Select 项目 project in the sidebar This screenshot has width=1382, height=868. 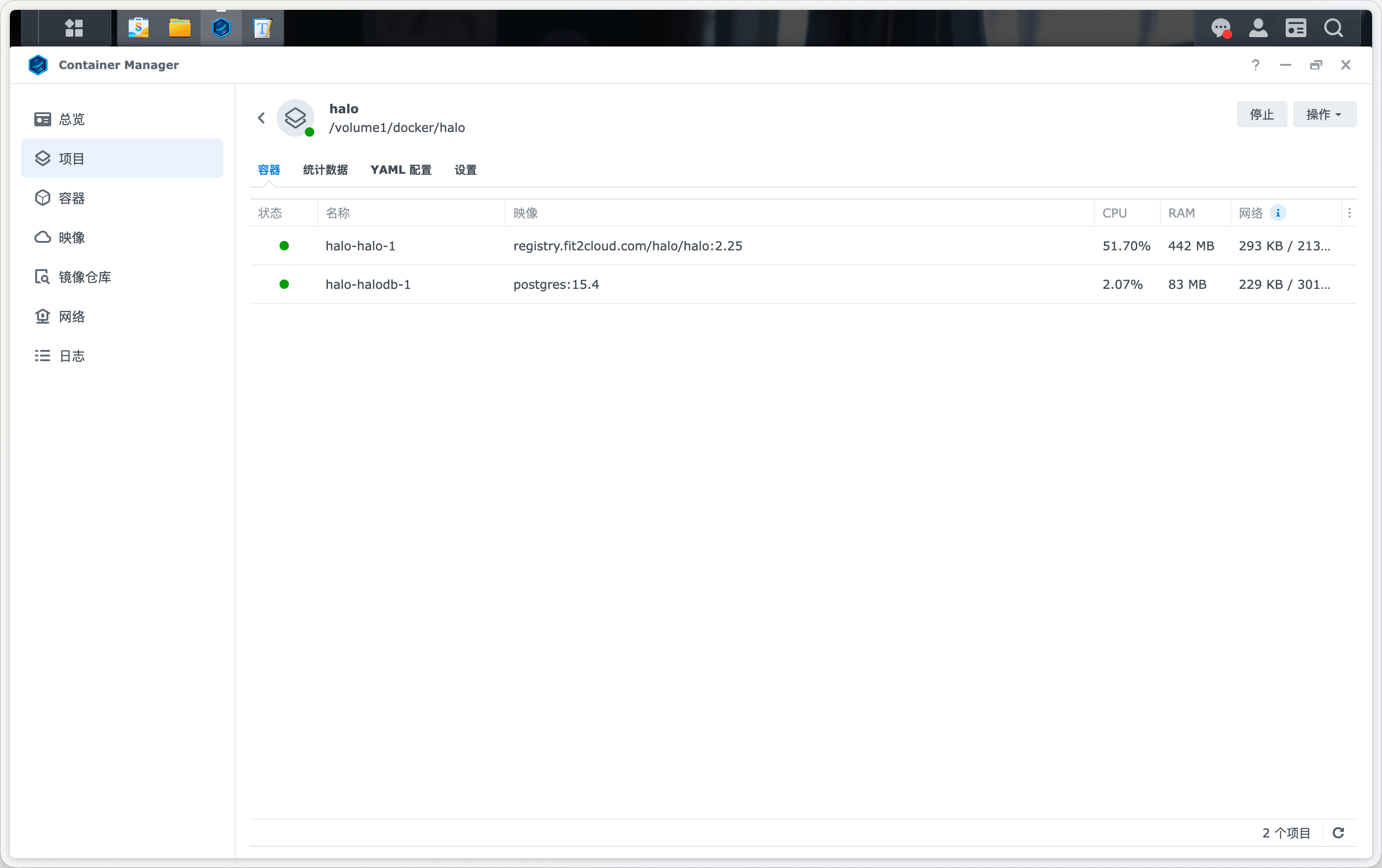coord(122,158)
